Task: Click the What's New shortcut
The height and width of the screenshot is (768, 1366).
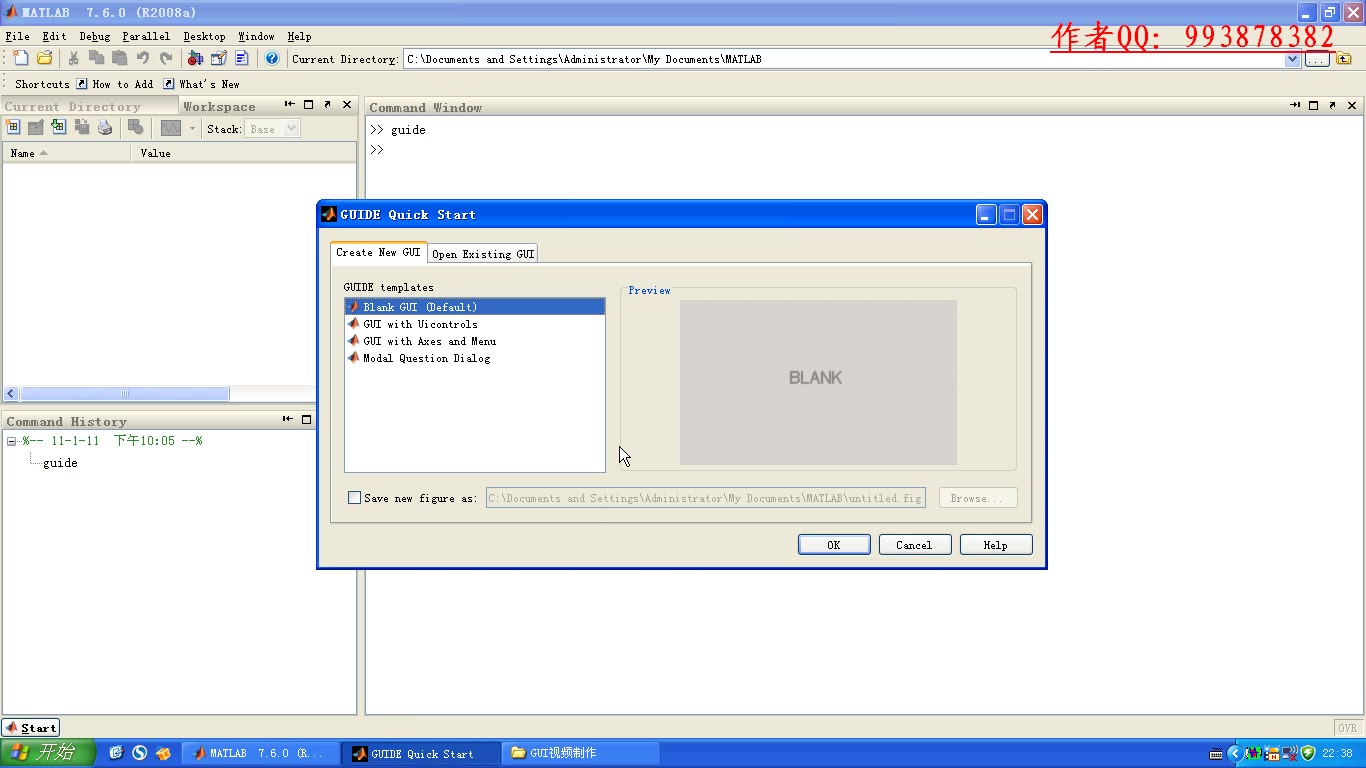Action: tap(201, 84)
